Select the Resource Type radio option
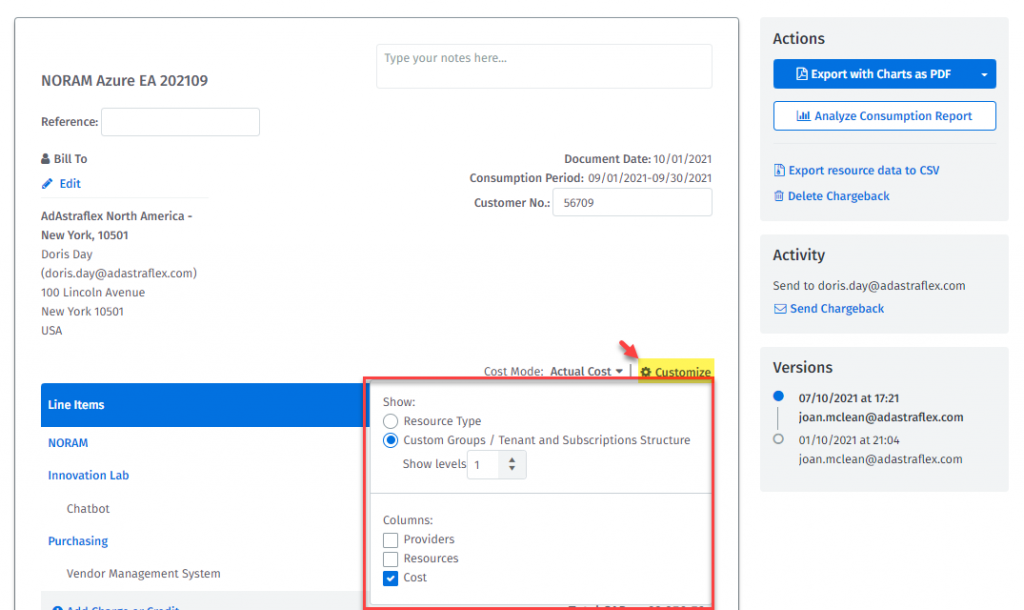The image size is (1024, 610). (391, 422)
